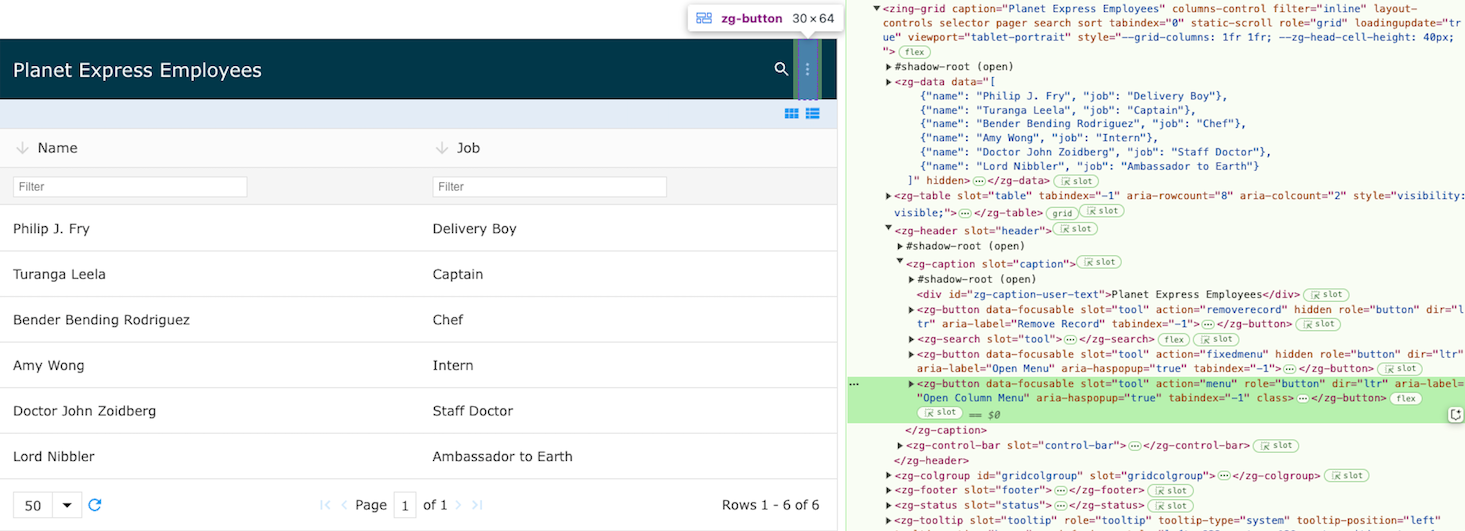Select the Doctor John Zoidberg cell
The height and width of the screenshot is (531, 1465).
209,411
